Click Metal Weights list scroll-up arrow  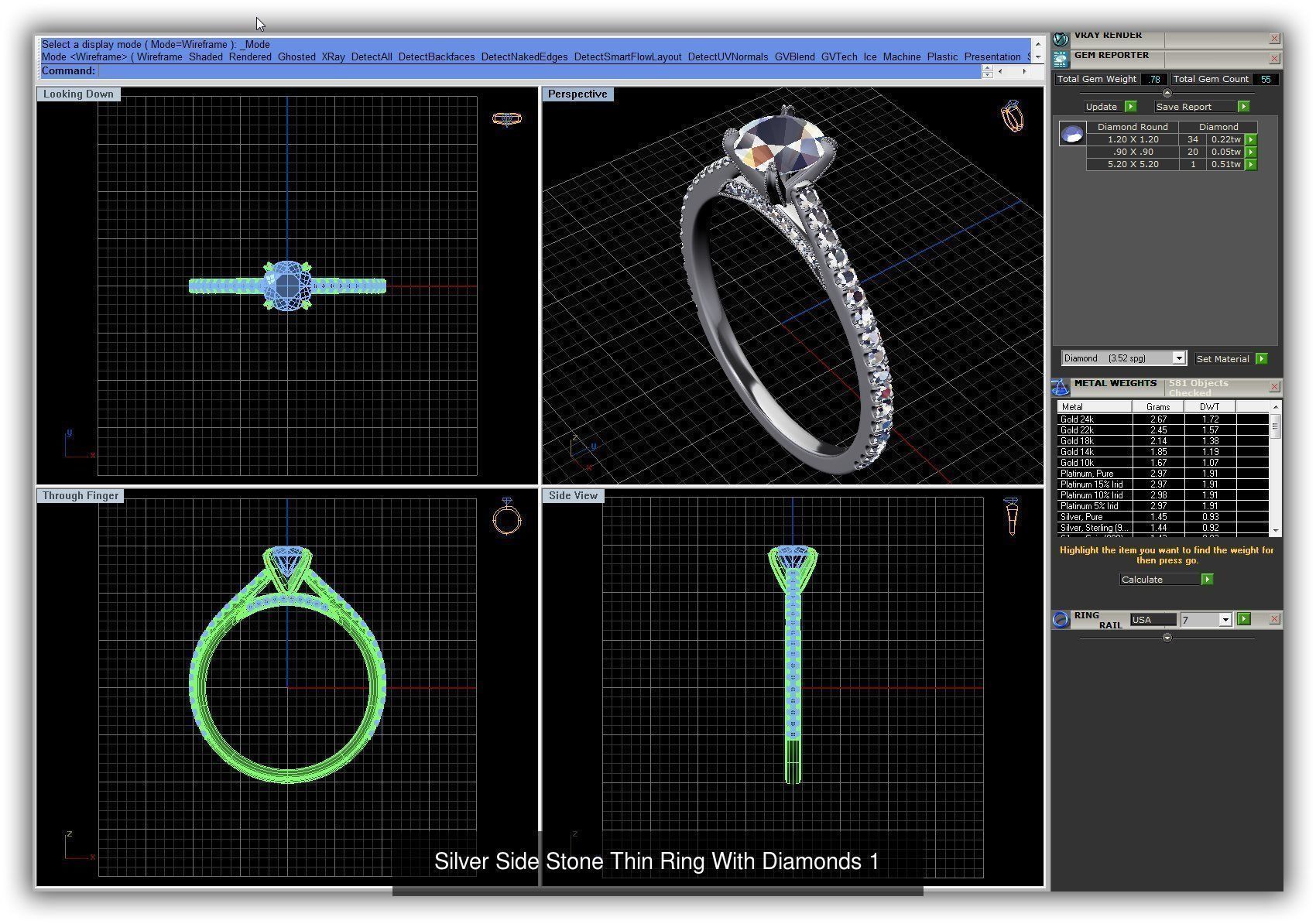pyautogui.click(x=1275, y=407)
